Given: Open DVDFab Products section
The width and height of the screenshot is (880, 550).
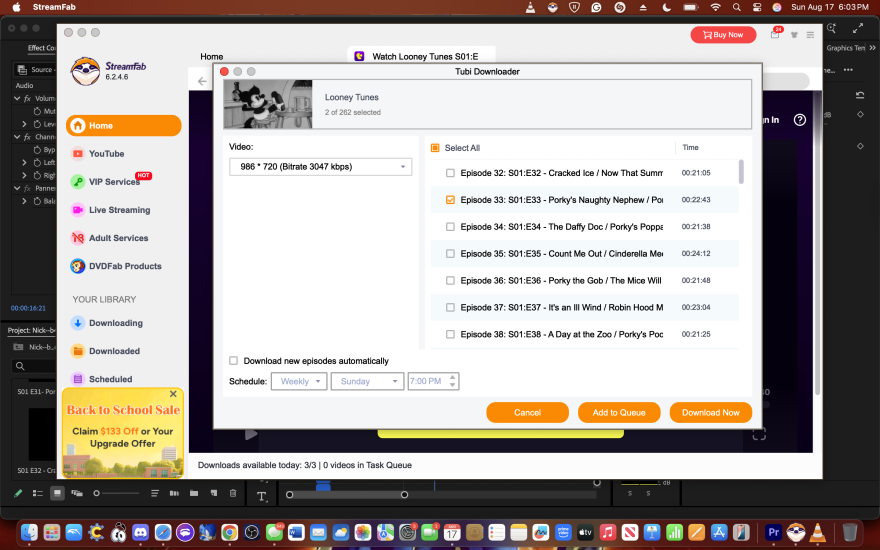Looking at the screenshot, I should (124, 266).
